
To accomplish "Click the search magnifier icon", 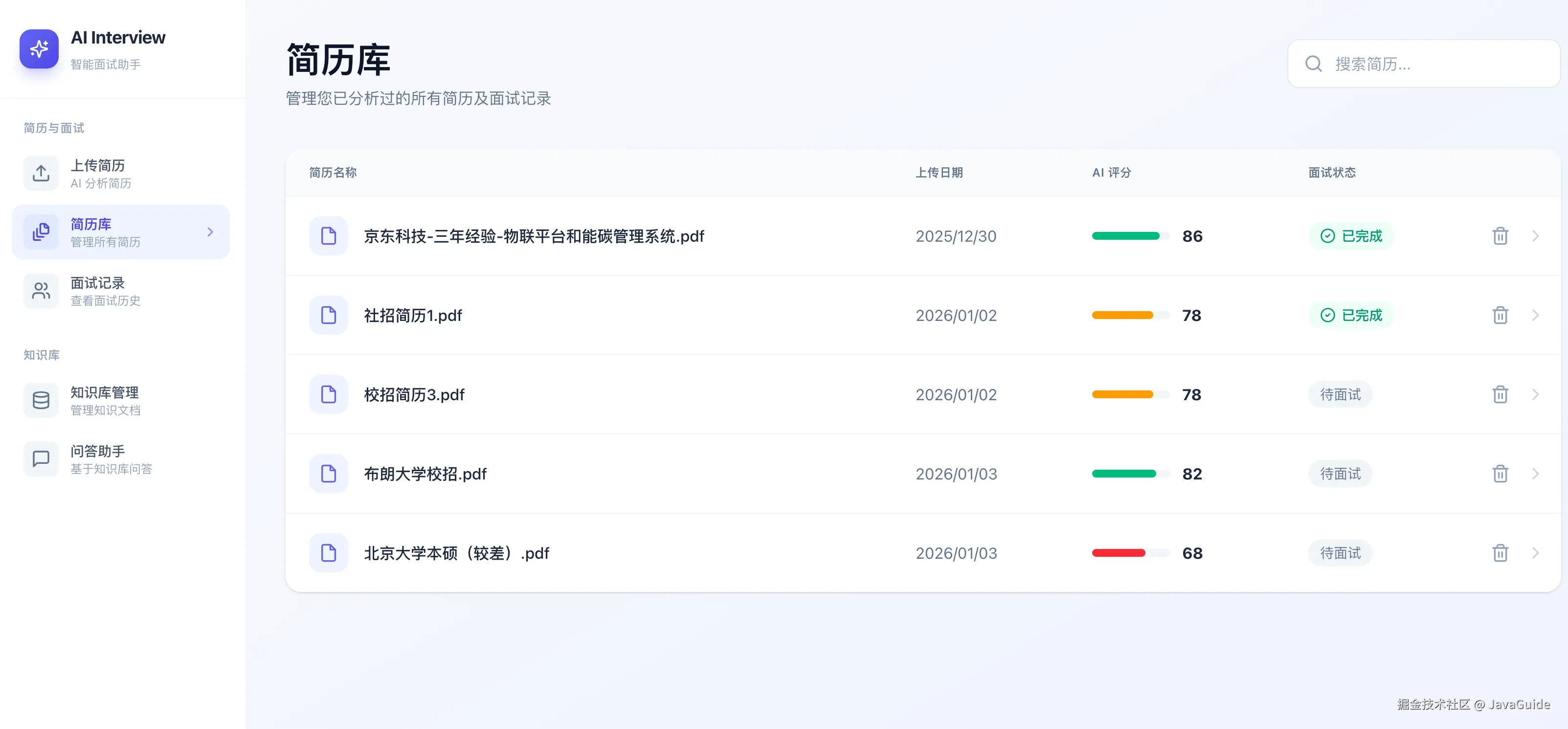I will tap(1313, 63).
